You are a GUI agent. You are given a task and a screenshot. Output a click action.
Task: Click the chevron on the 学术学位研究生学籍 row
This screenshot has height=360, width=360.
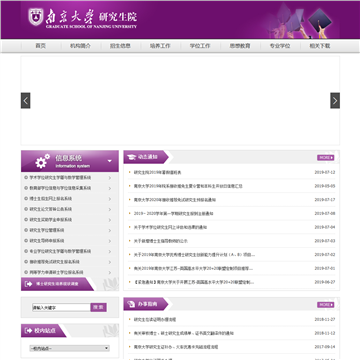tap(110, 178)
